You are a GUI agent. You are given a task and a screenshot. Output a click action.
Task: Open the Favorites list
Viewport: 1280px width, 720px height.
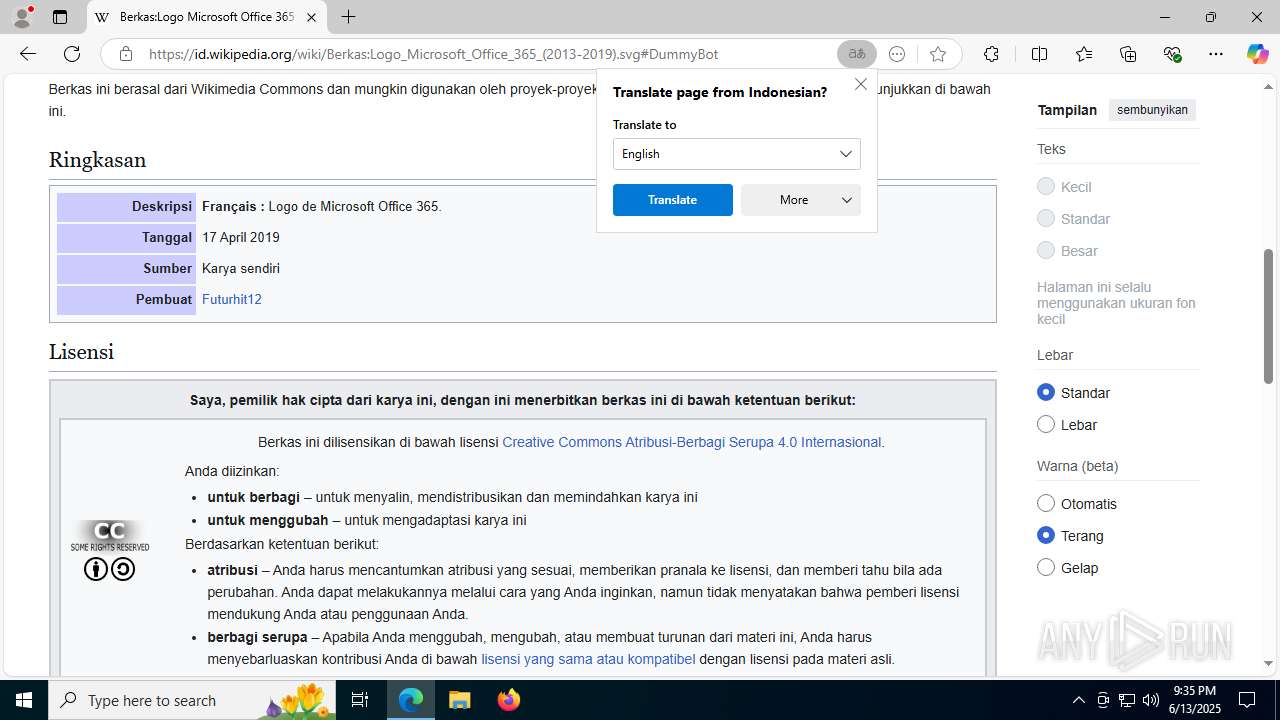[1084, 54]
